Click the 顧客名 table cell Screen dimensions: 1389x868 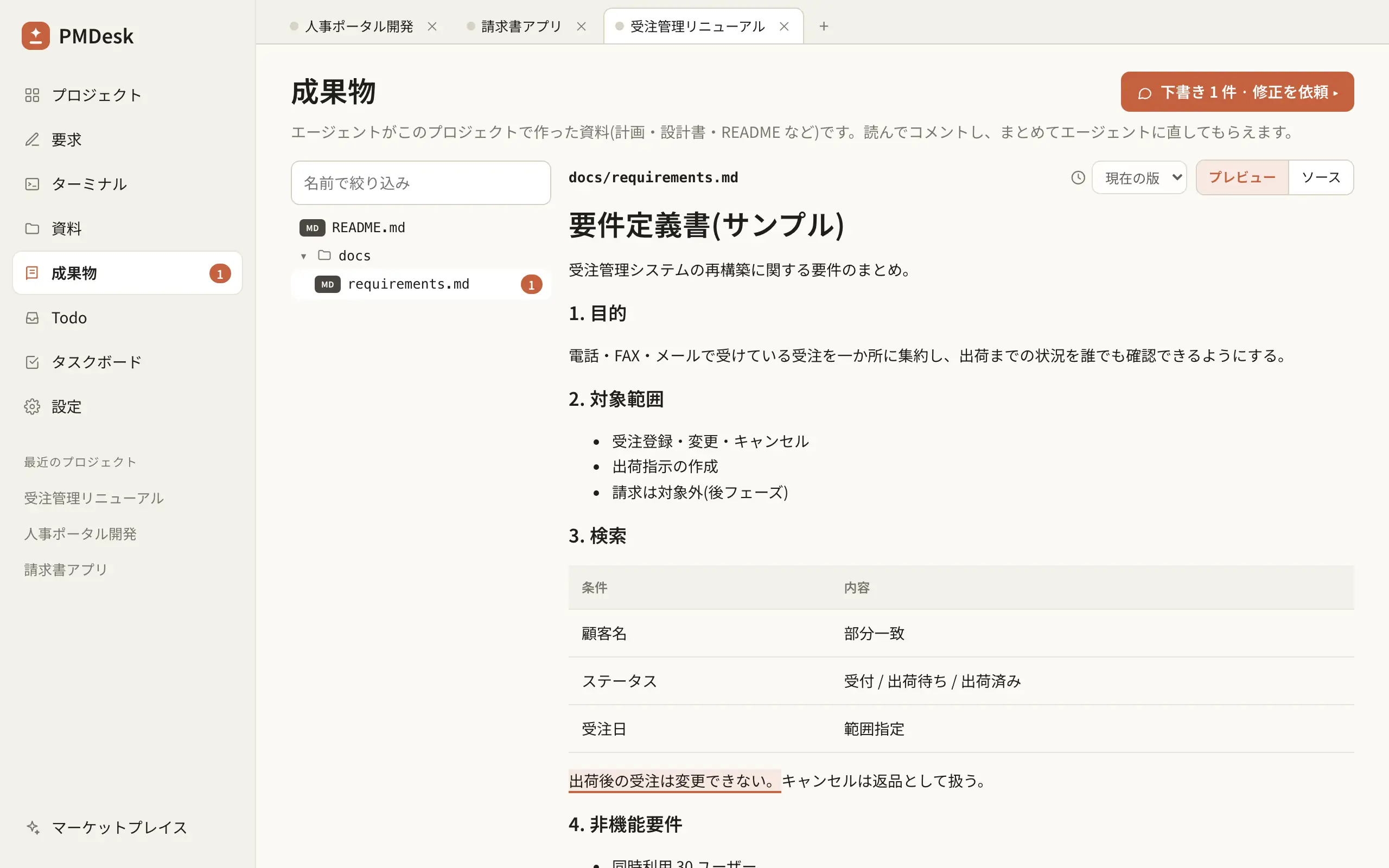tap(700, 633)
